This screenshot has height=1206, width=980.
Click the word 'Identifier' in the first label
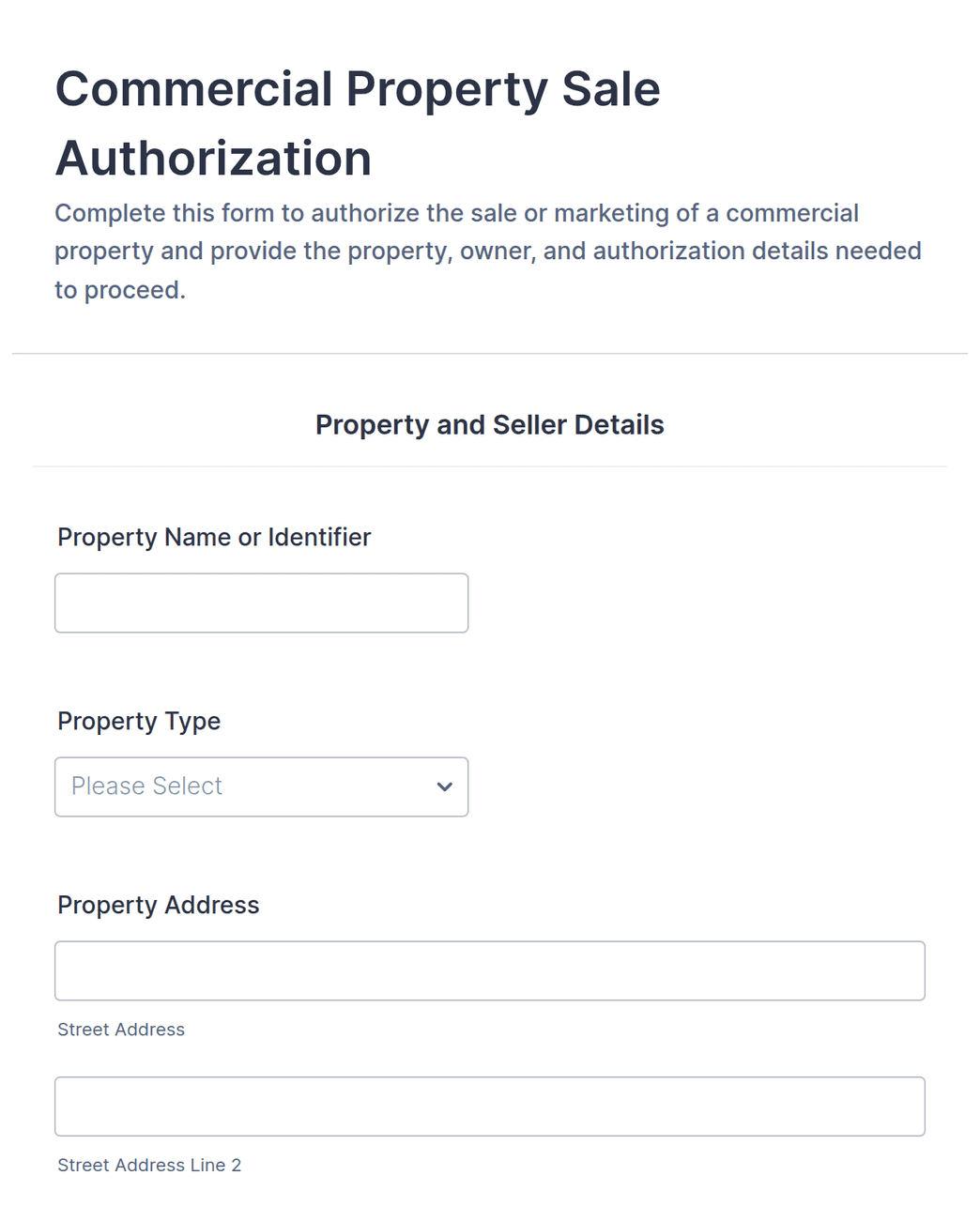[319, 537]
